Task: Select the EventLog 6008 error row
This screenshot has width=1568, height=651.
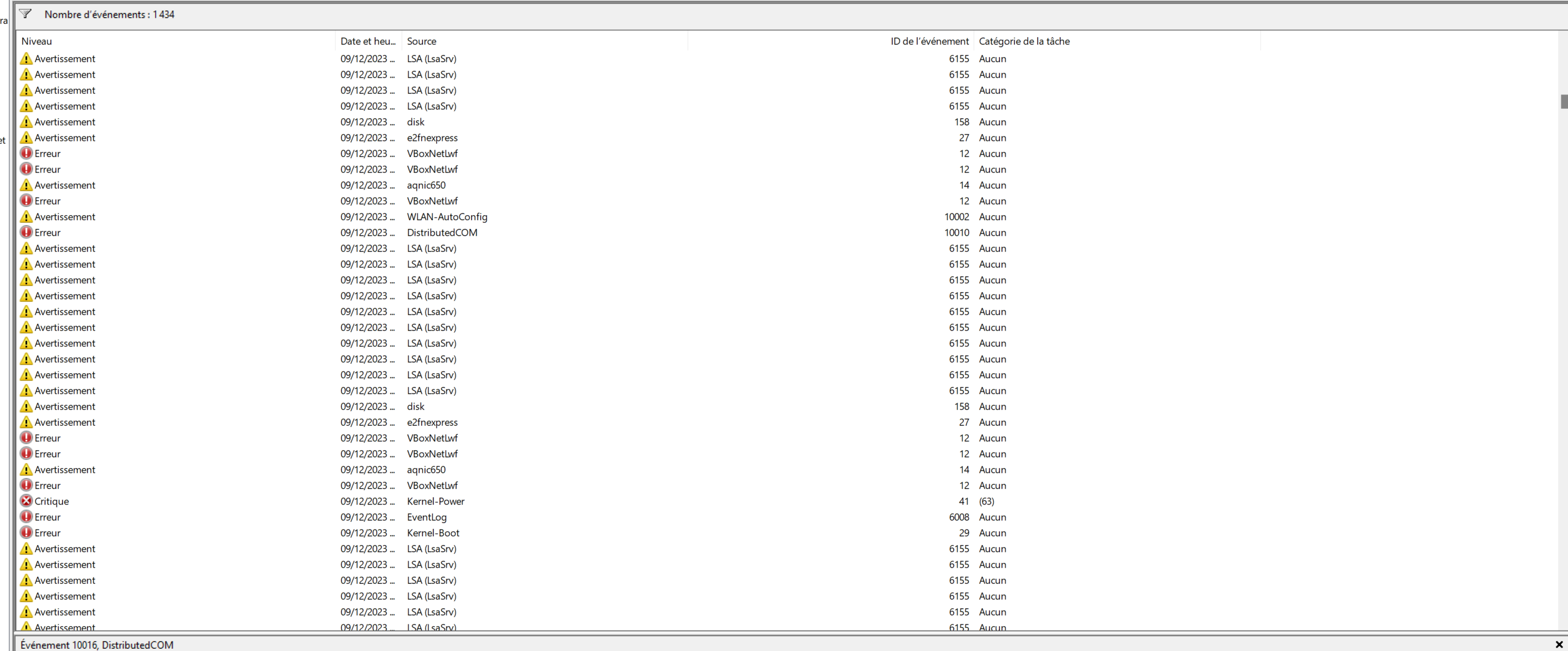Action: click(426, 517)
